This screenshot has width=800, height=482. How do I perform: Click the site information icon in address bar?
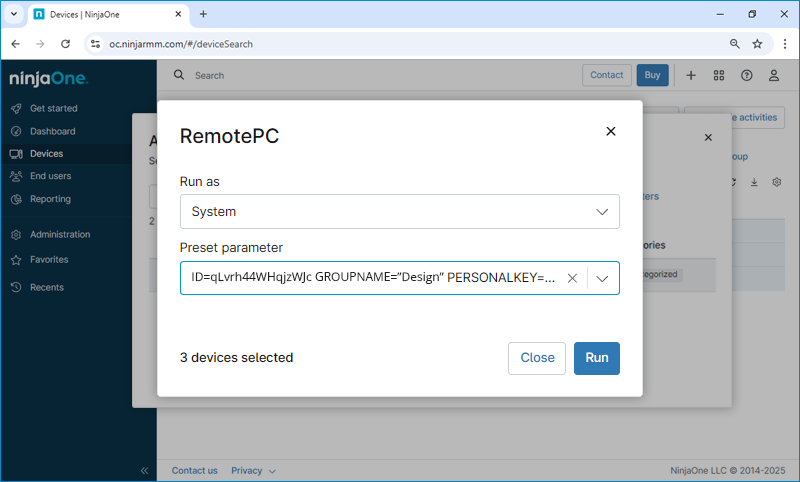95,44
